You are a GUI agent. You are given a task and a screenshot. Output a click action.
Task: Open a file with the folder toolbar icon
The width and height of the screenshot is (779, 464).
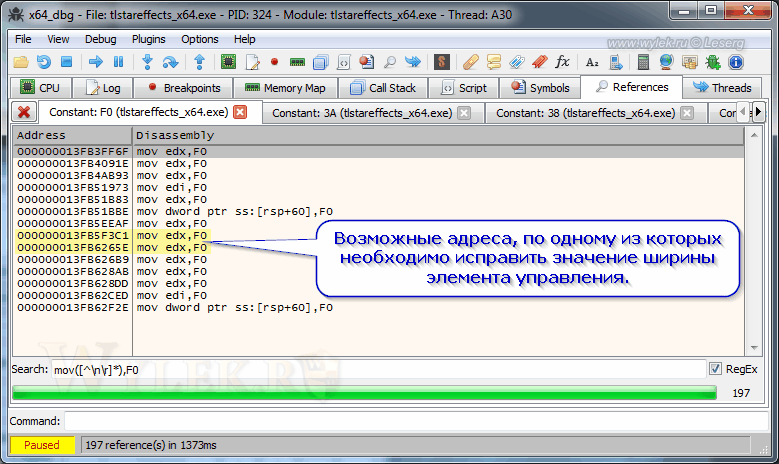coord(21,62)
